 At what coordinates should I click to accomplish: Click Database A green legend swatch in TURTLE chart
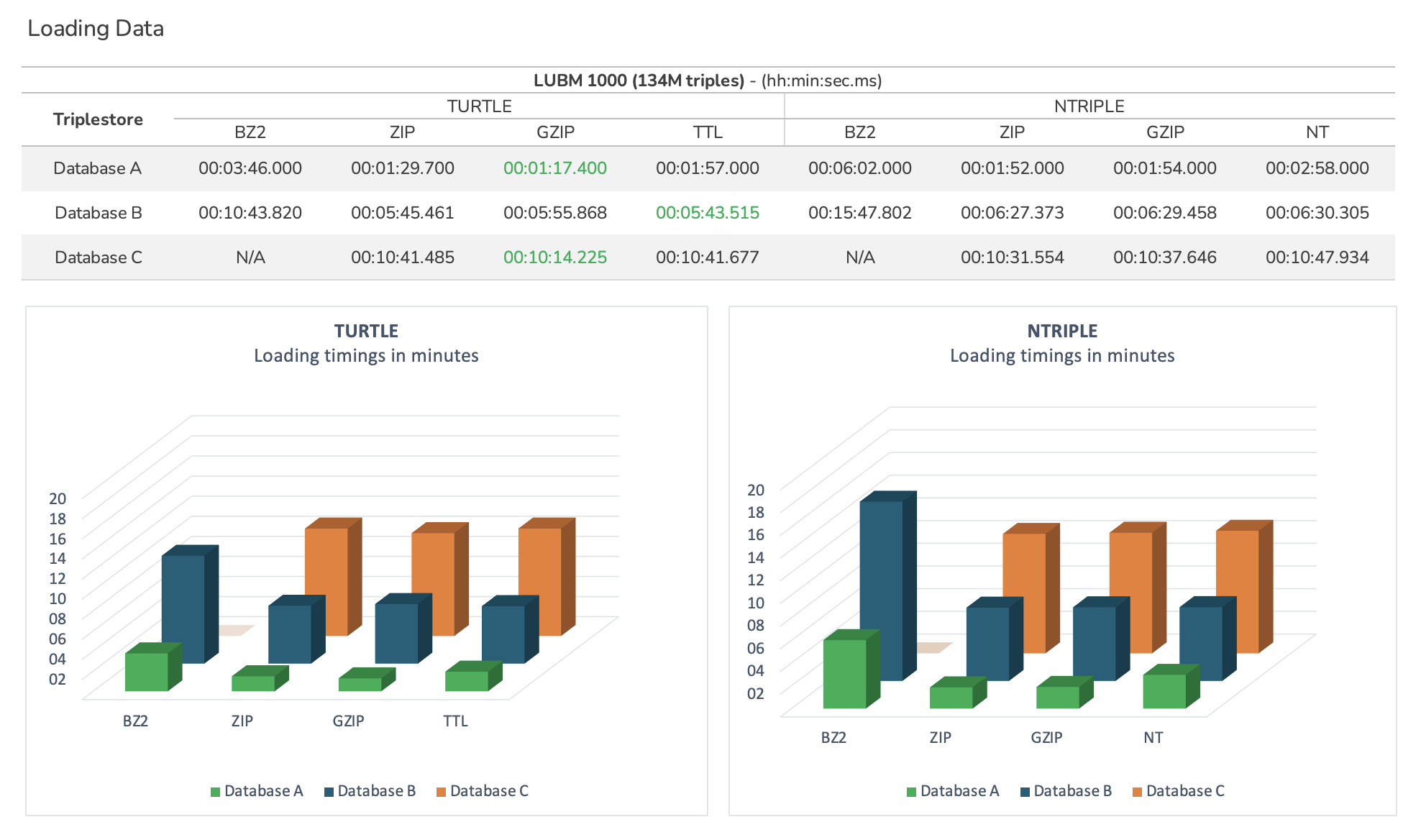pyautogui.click(x=215, y=792)
